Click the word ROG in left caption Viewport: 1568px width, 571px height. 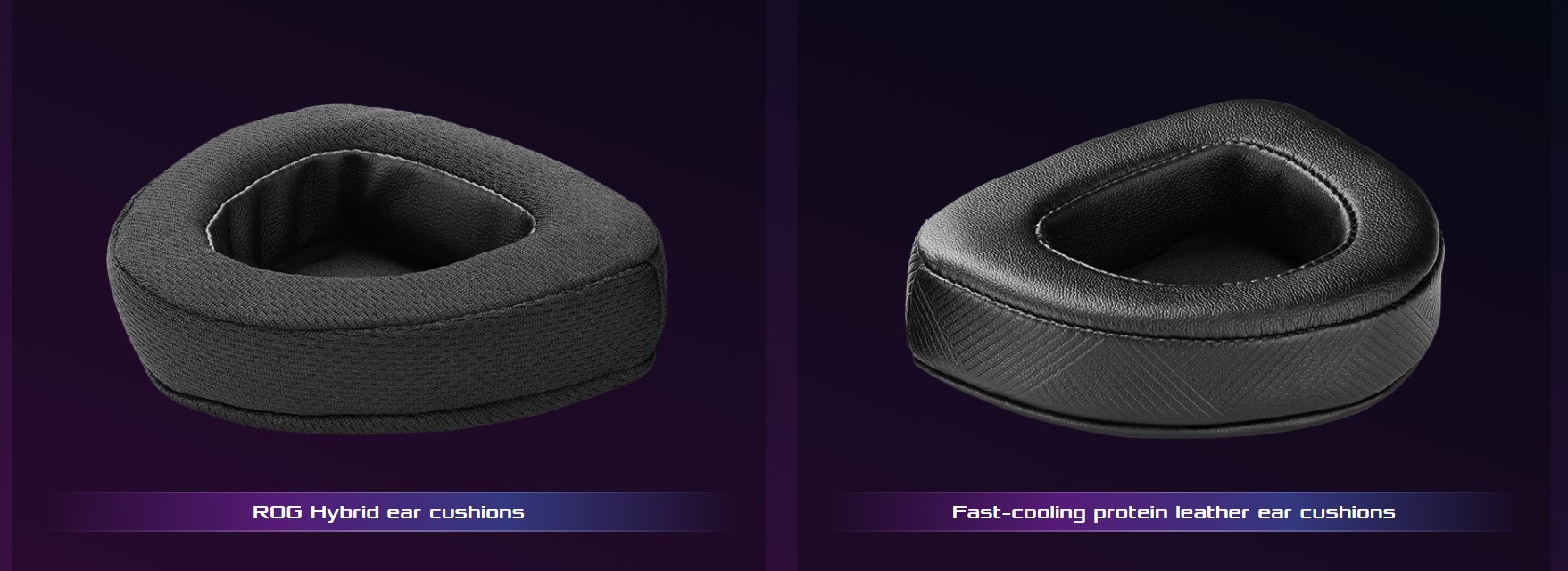pos(277,512)
